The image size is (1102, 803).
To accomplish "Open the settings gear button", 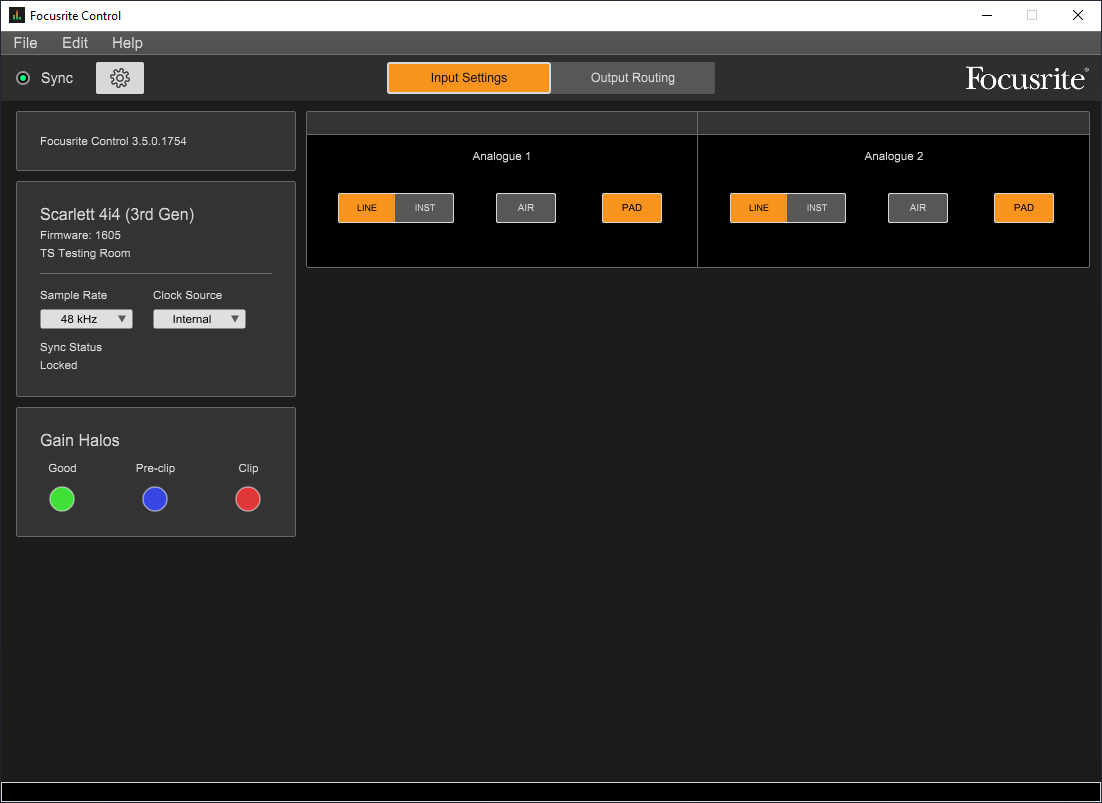I will (x=120, y=78).
